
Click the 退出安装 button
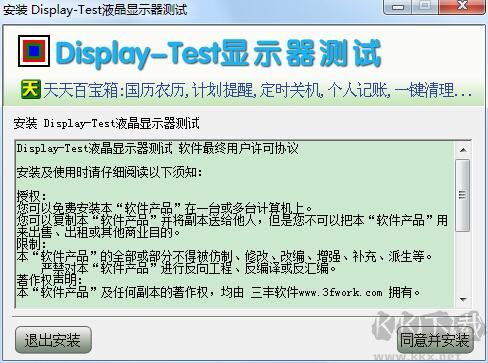coord(53,340)
